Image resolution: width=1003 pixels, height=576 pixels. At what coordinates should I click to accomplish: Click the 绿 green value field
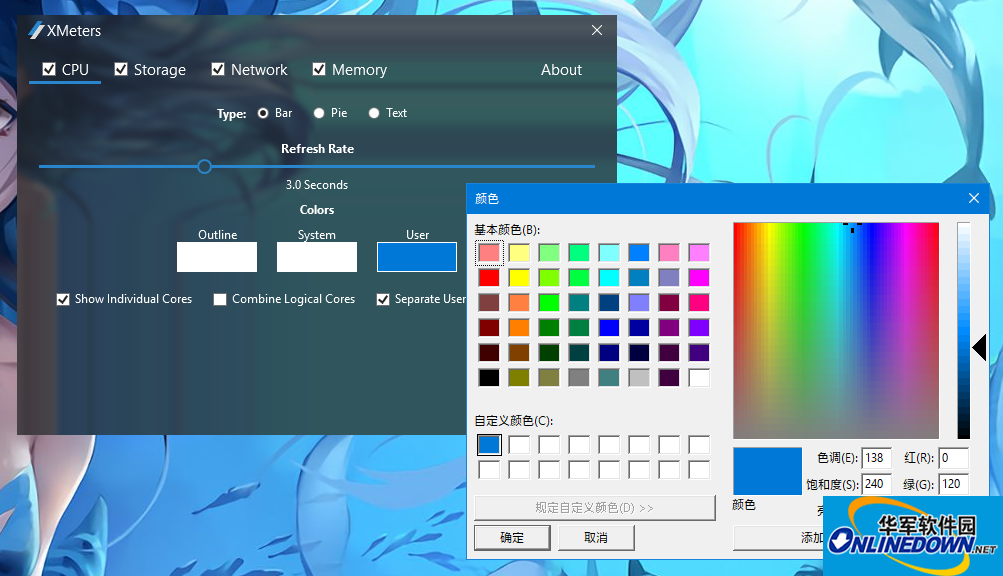coord(953,484)
